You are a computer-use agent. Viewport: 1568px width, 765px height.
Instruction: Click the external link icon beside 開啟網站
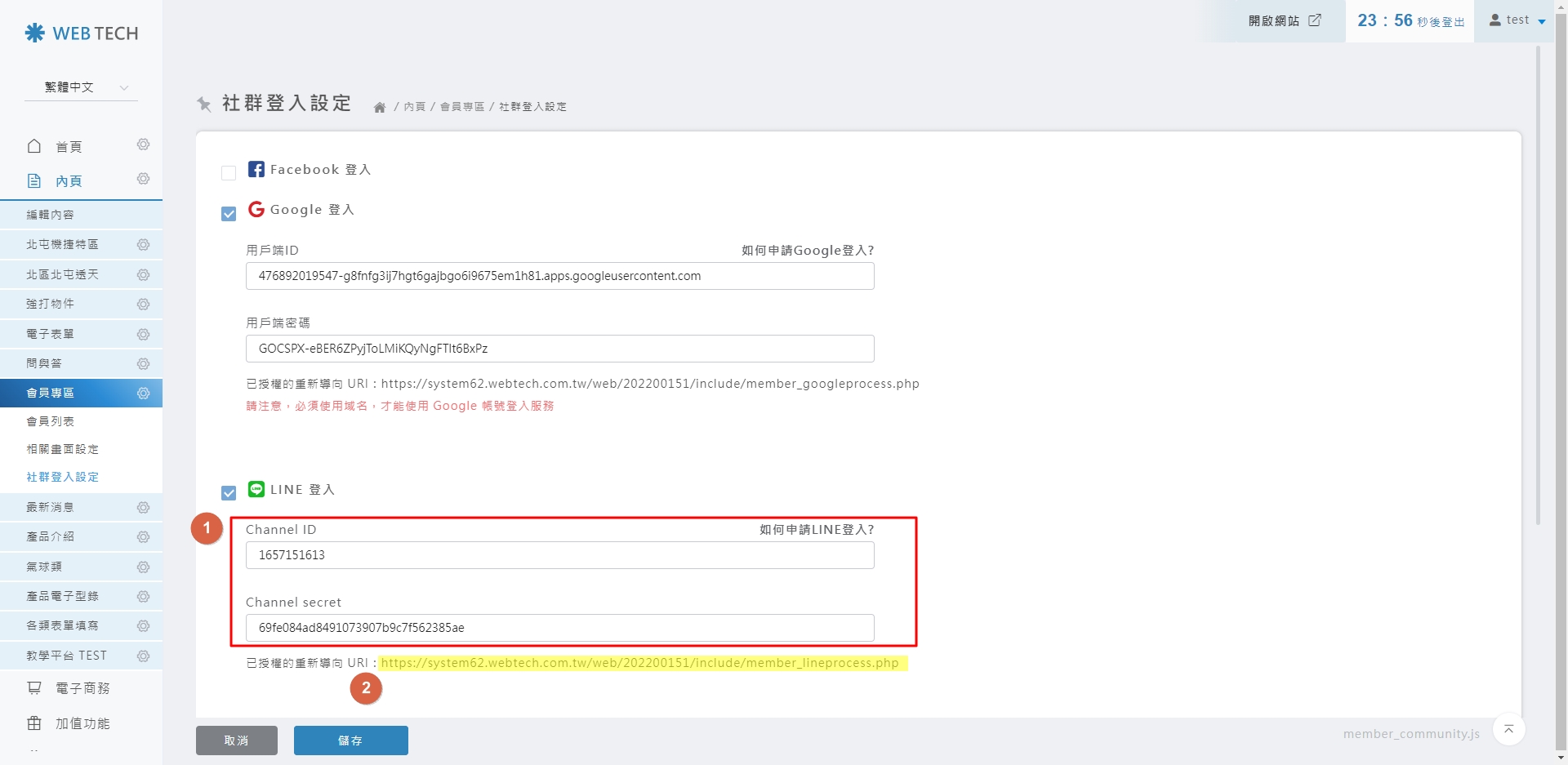[x=1315, y=20]
